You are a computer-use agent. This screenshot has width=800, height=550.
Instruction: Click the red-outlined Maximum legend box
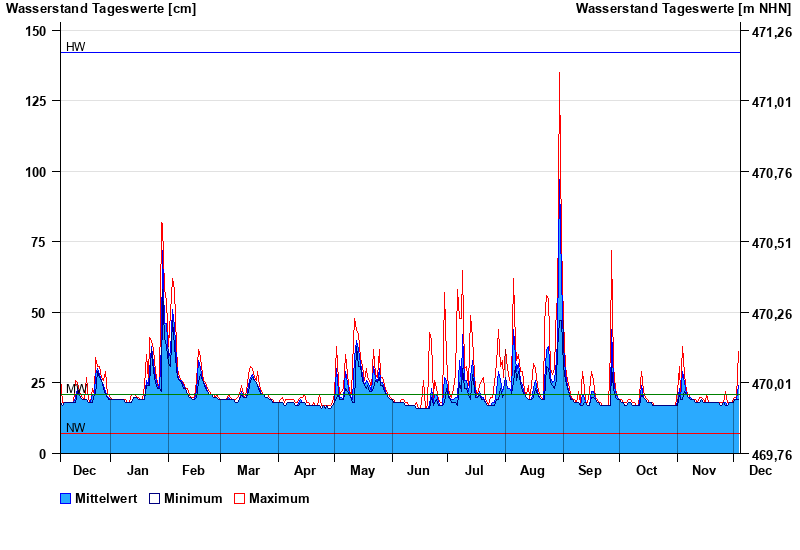tap(239, 498)
